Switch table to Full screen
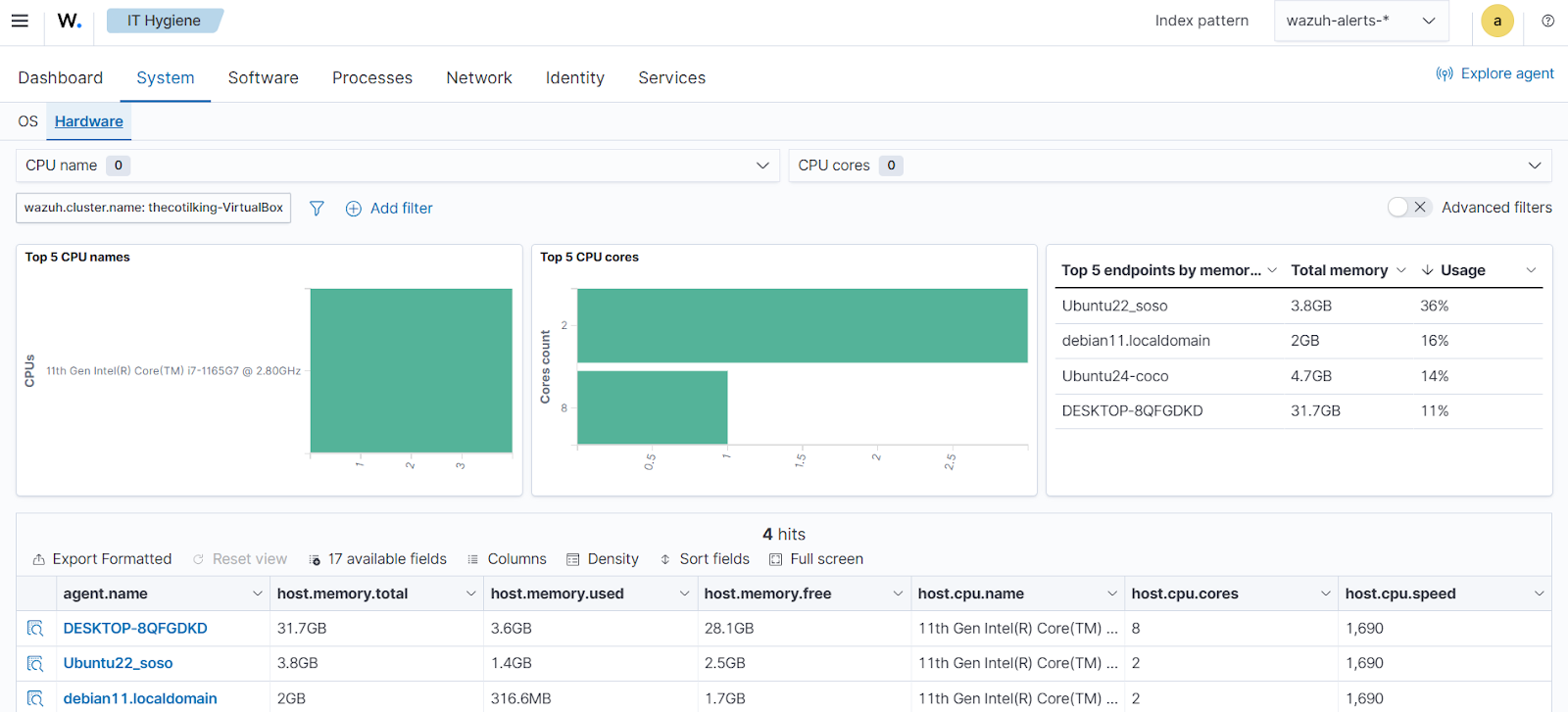The height and width of the screenshot is (712, 1568). coord(816,559)
